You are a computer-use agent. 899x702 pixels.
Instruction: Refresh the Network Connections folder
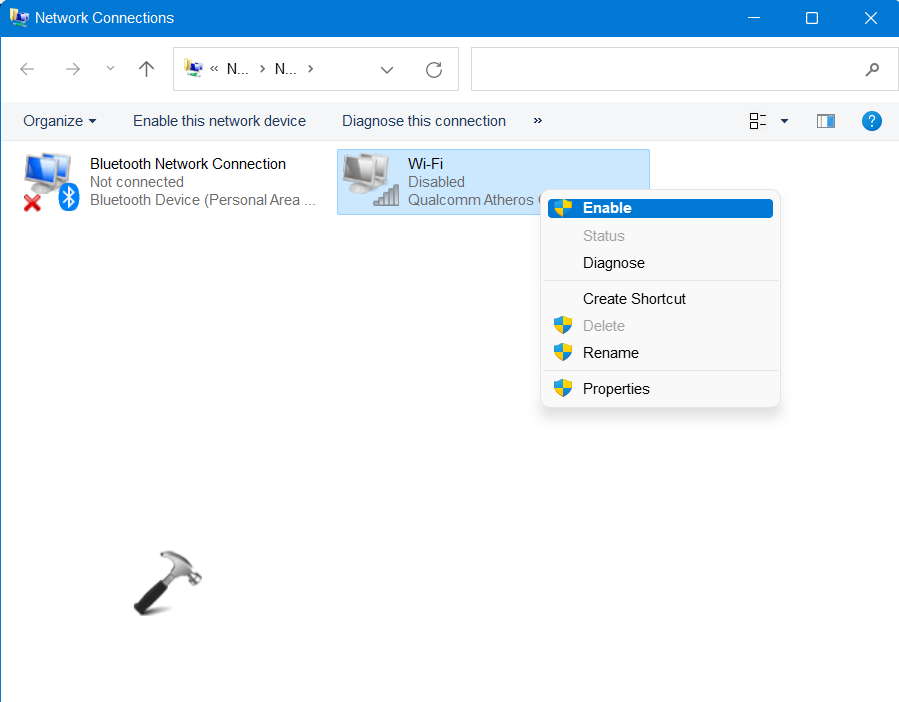click(x=433, y=69)
